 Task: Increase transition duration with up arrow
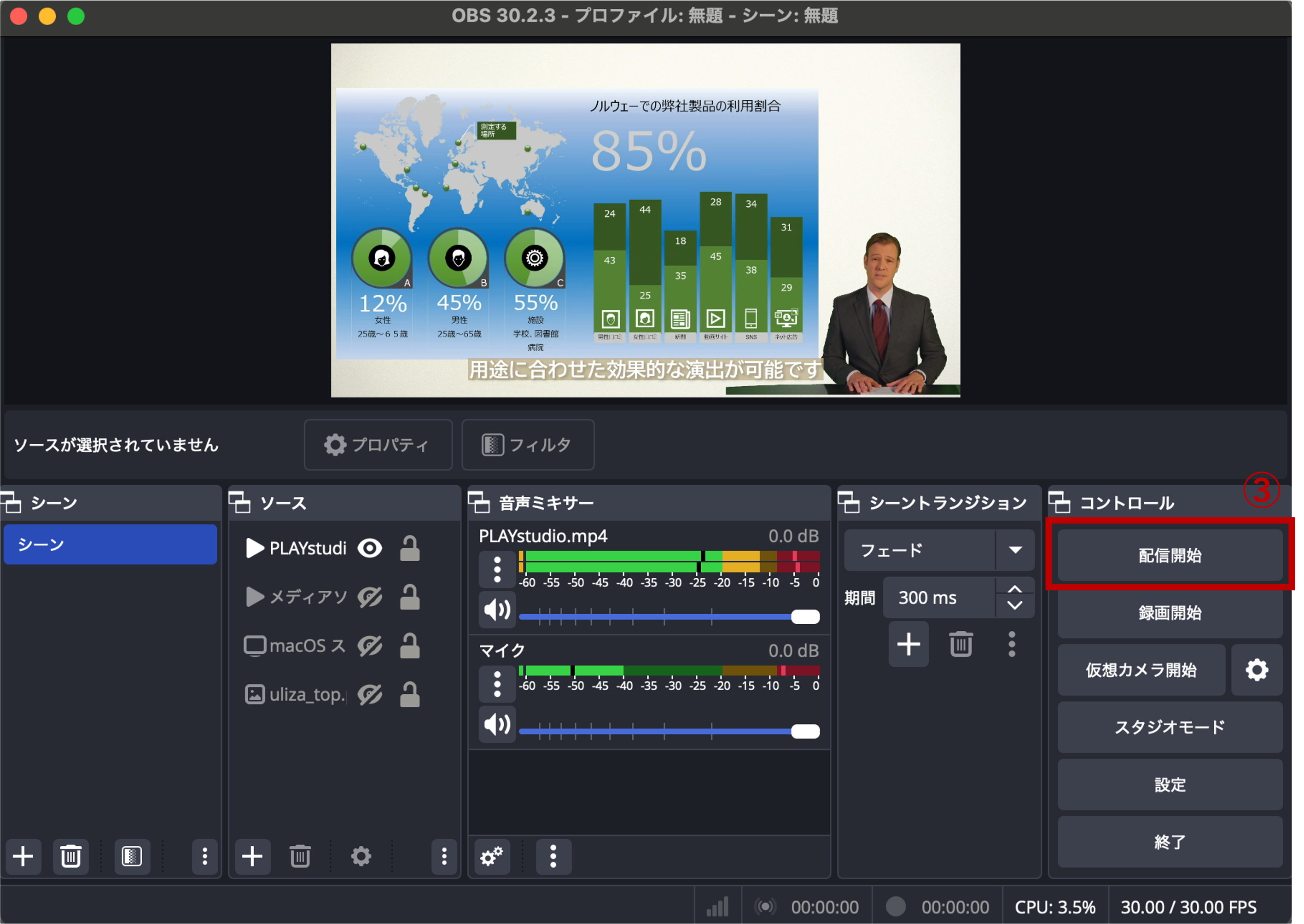[x=1015, y=589]
